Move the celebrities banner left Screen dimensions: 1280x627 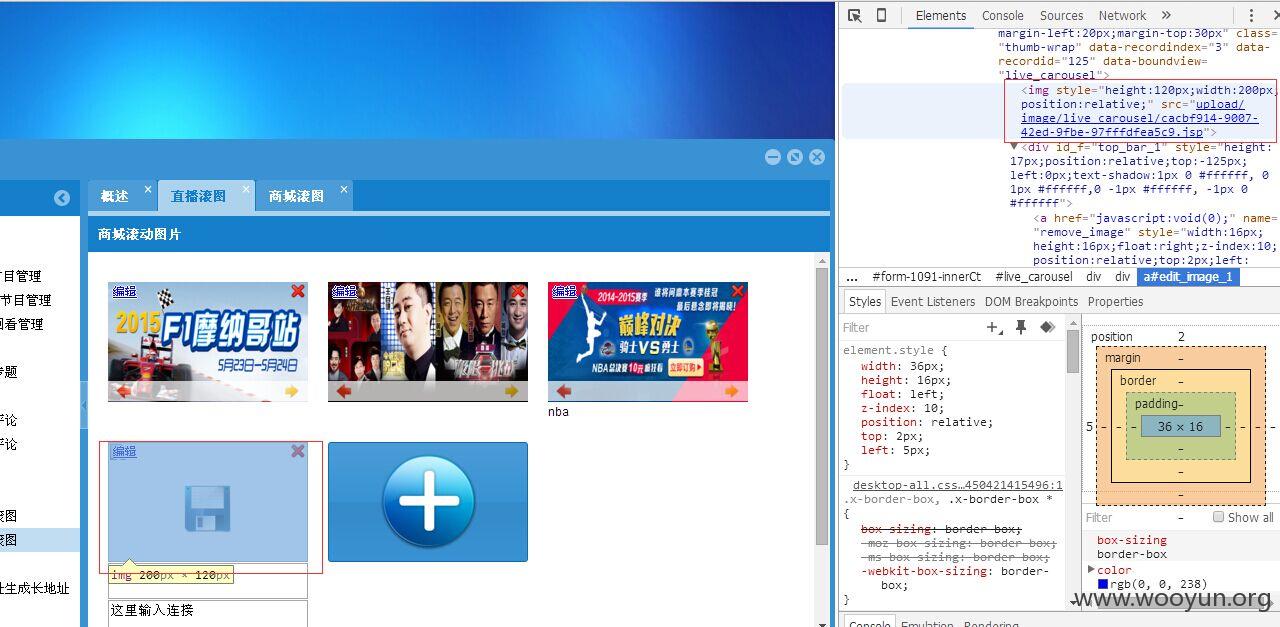coord(344,391)
